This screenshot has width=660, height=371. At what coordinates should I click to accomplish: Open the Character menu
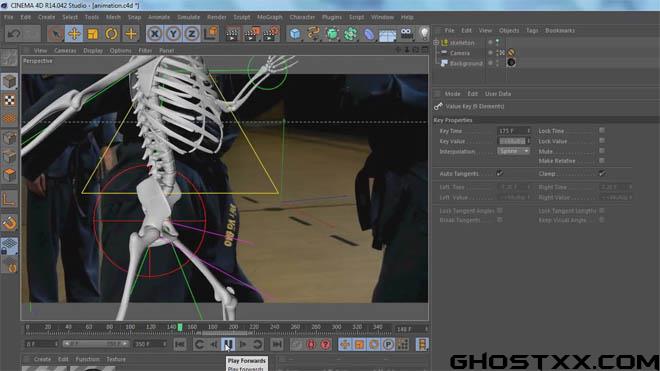point(302,17)
